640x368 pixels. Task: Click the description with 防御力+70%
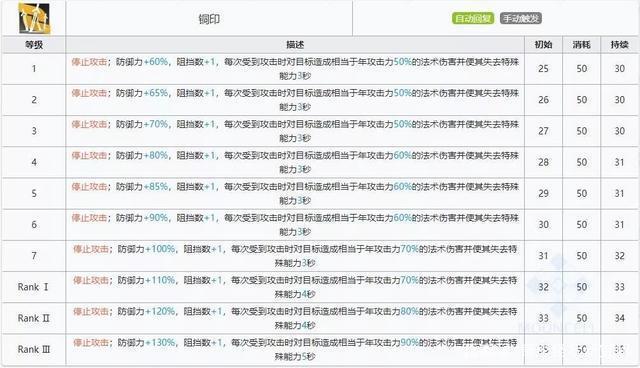[295, 131]
